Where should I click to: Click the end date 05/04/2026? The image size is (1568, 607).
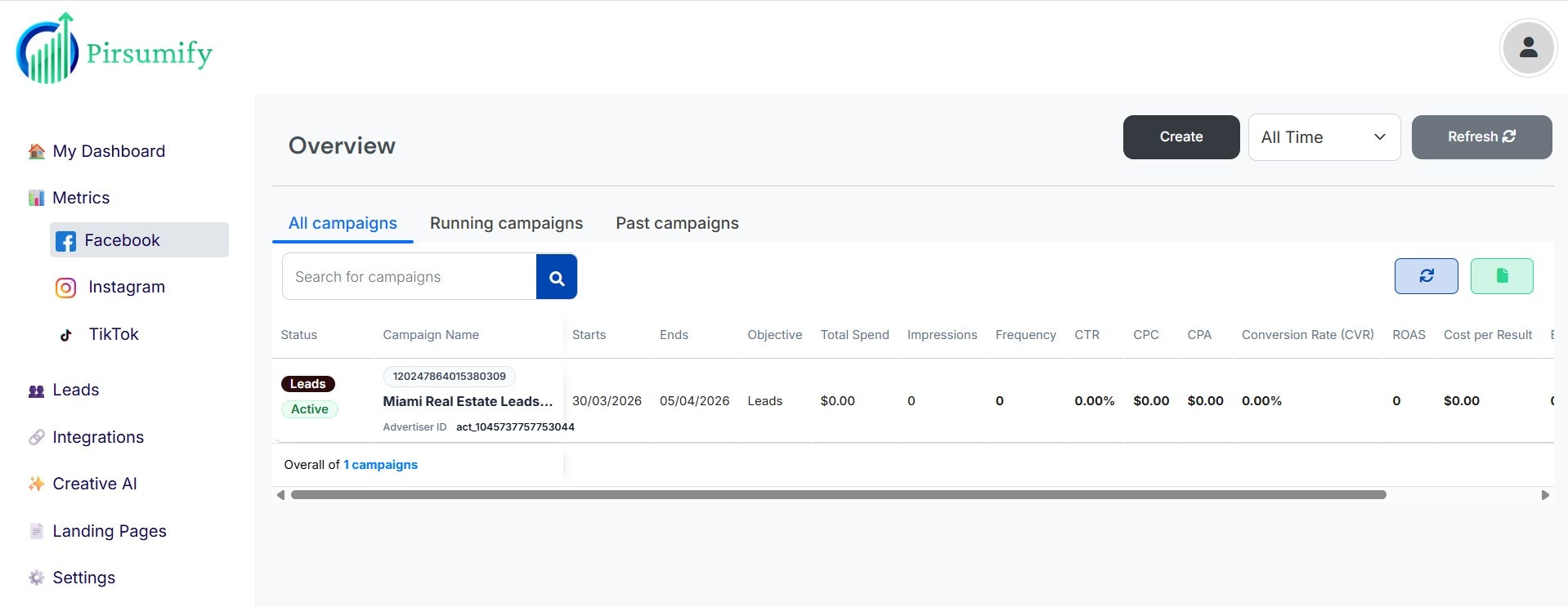(x=694, y=401)
